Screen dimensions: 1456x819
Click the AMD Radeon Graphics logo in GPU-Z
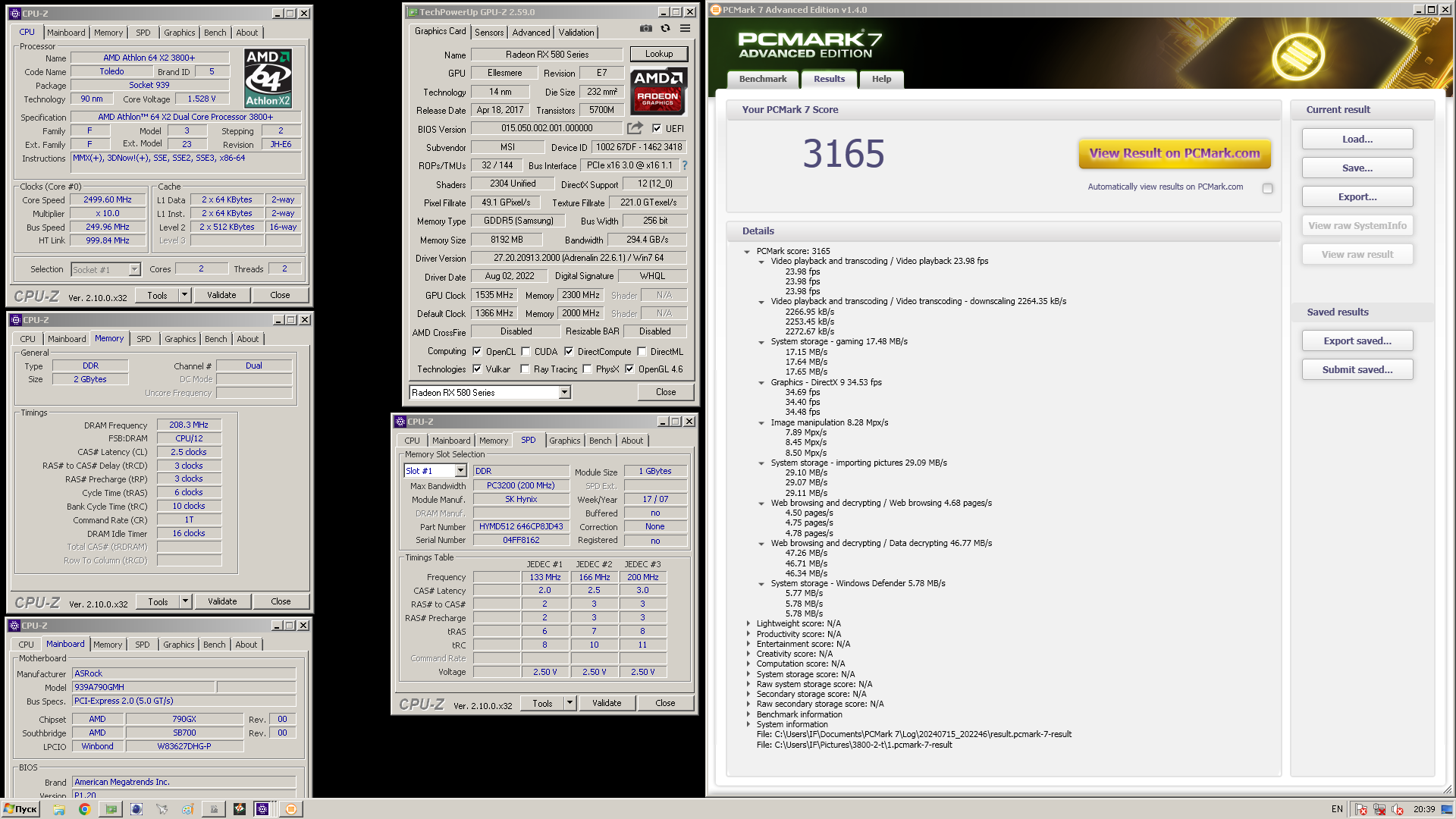(658, 90)
